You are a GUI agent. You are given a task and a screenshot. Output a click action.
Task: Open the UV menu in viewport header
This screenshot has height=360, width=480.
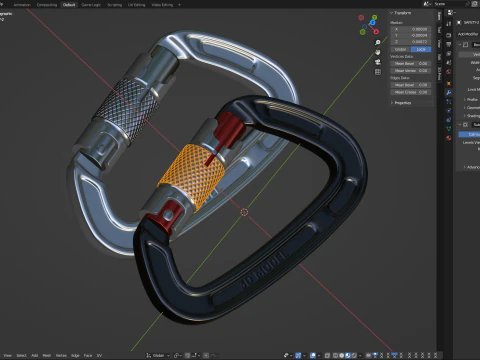(99, 355)
